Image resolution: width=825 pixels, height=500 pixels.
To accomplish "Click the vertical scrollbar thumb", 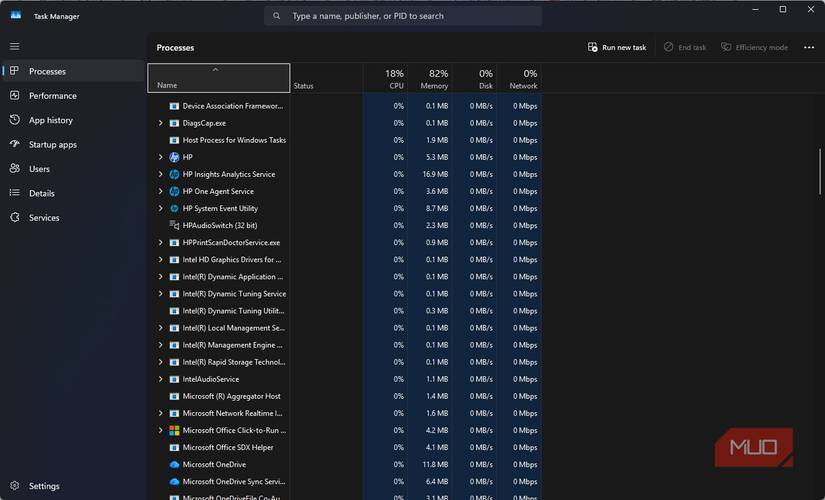I will 819,171.
